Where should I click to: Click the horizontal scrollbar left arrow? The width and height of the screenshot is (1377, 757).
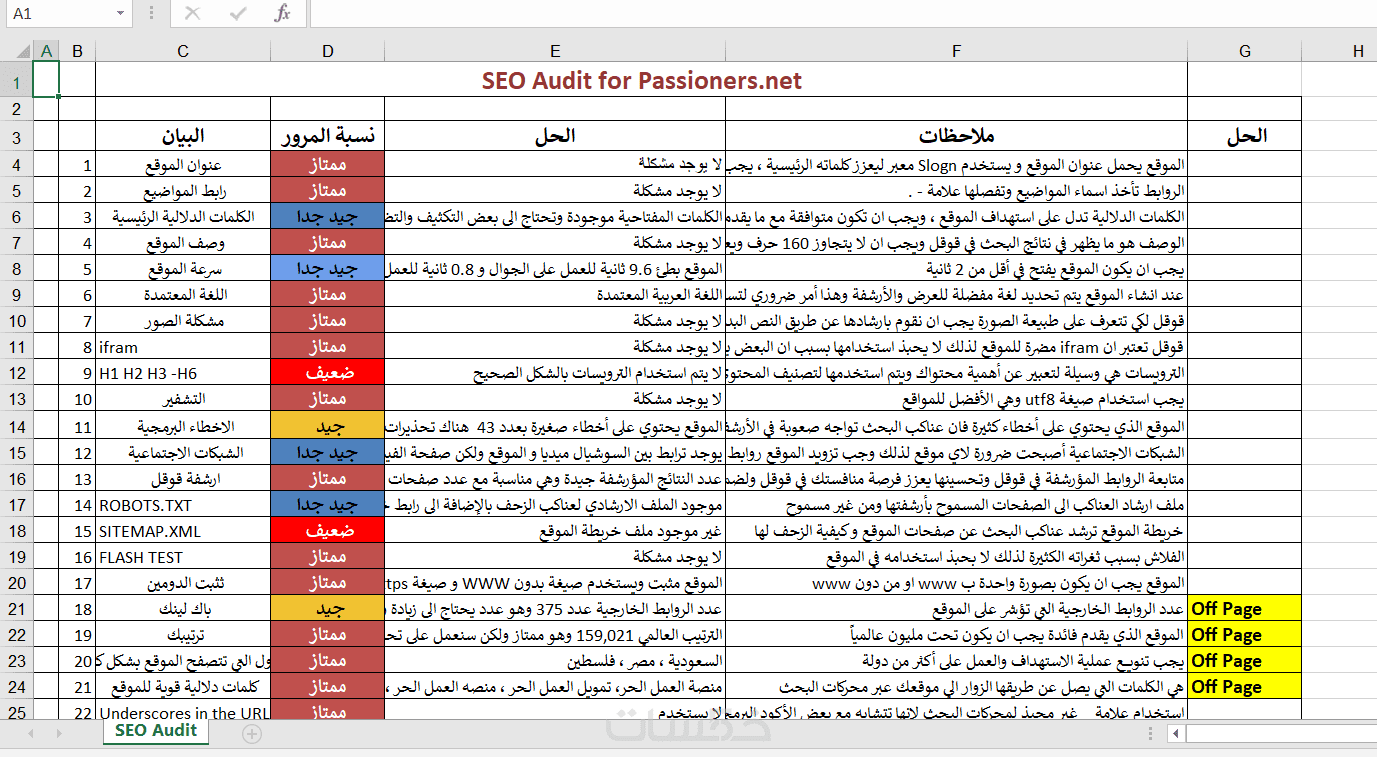(1176, 734)
